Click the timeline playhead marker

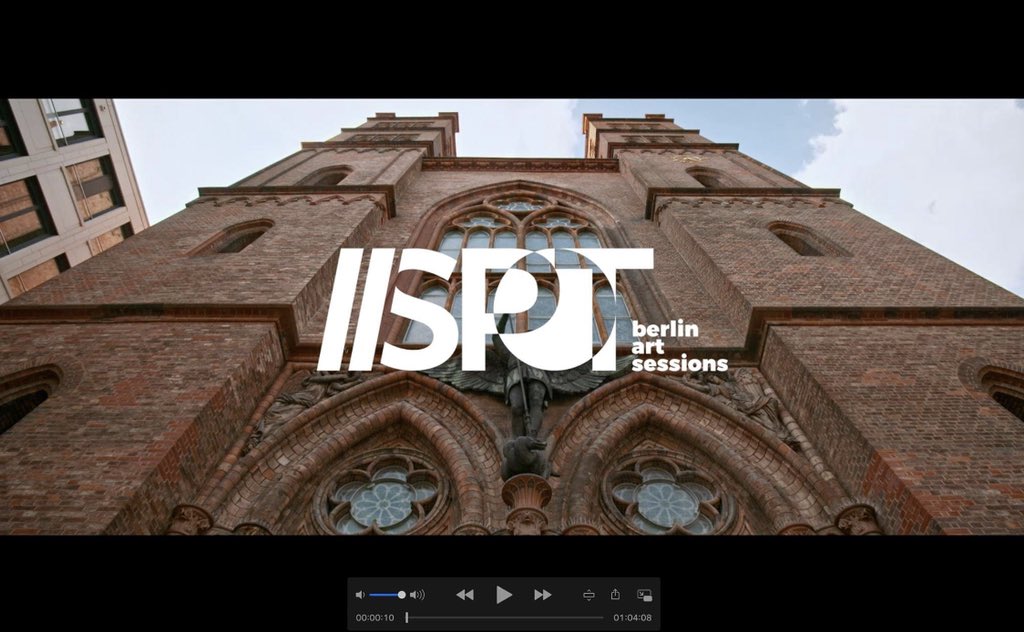click(408, 617)
